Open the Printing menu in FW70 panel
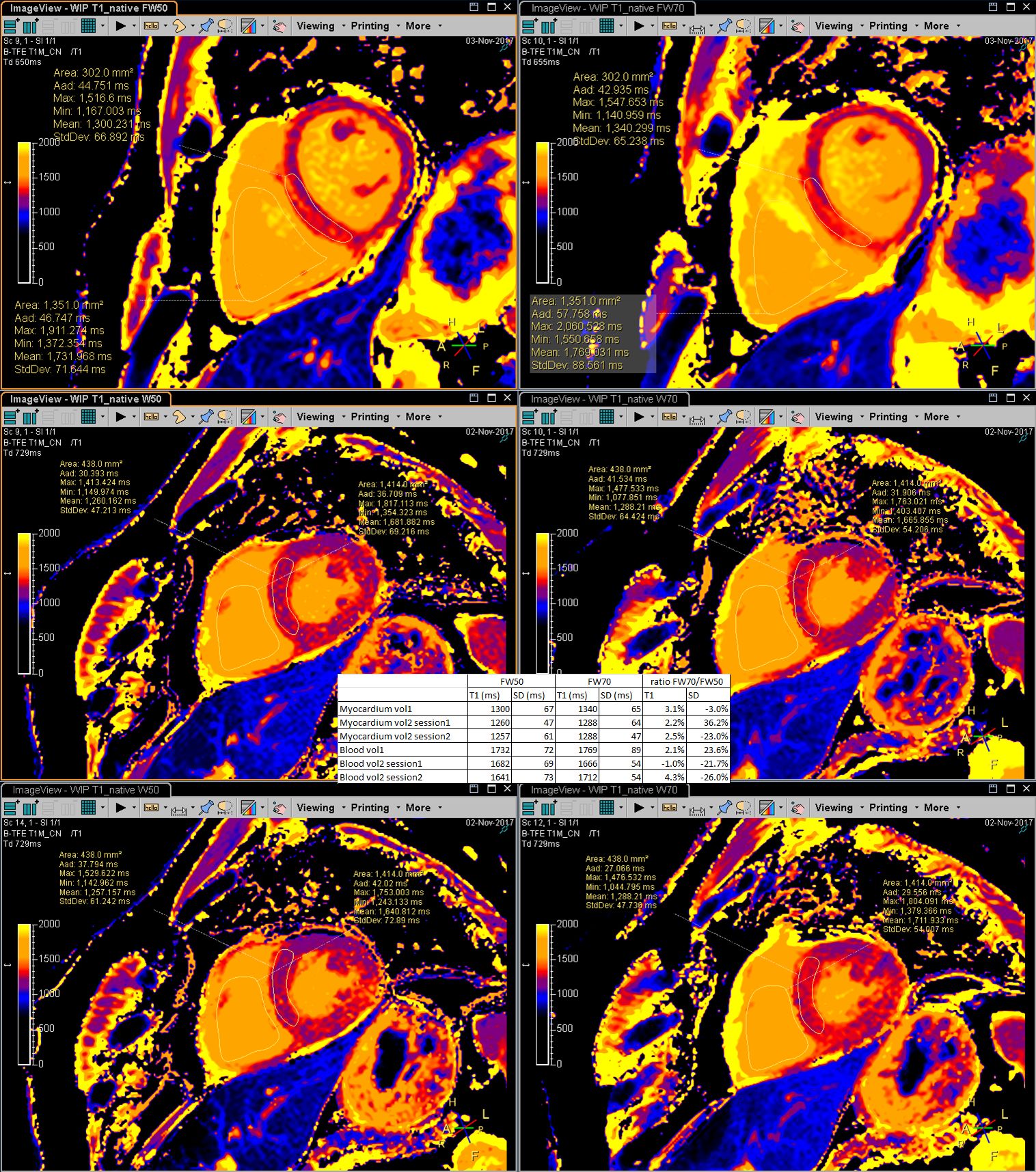The height and width of the screenshot is (1172, 1036). coord(888,26)
